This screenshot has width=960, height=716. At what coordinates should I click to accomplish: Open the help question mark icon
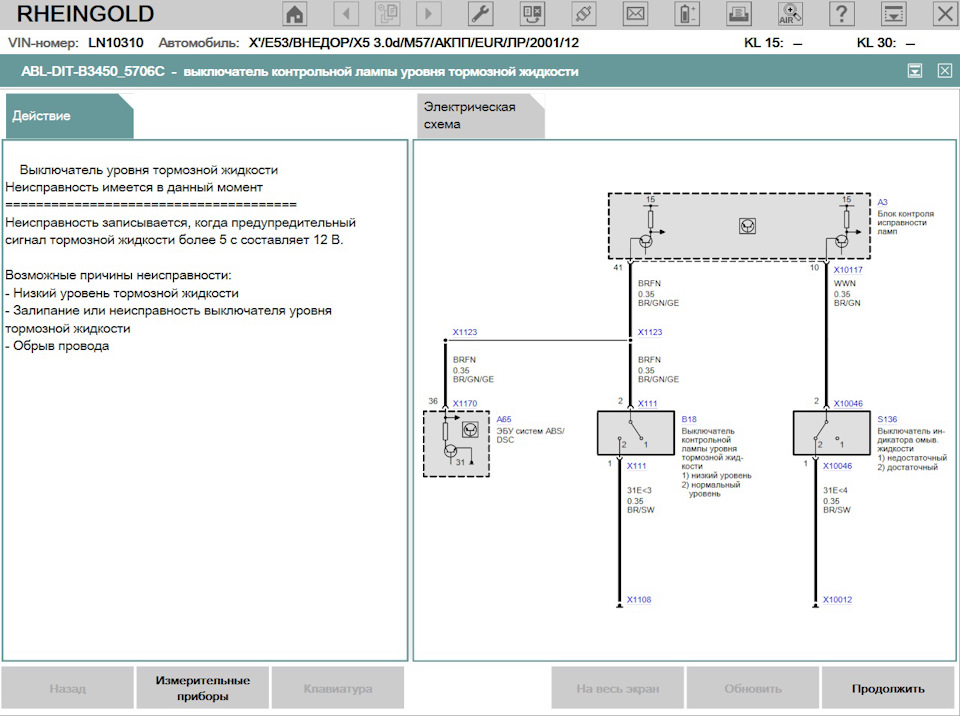pos(842,13)
